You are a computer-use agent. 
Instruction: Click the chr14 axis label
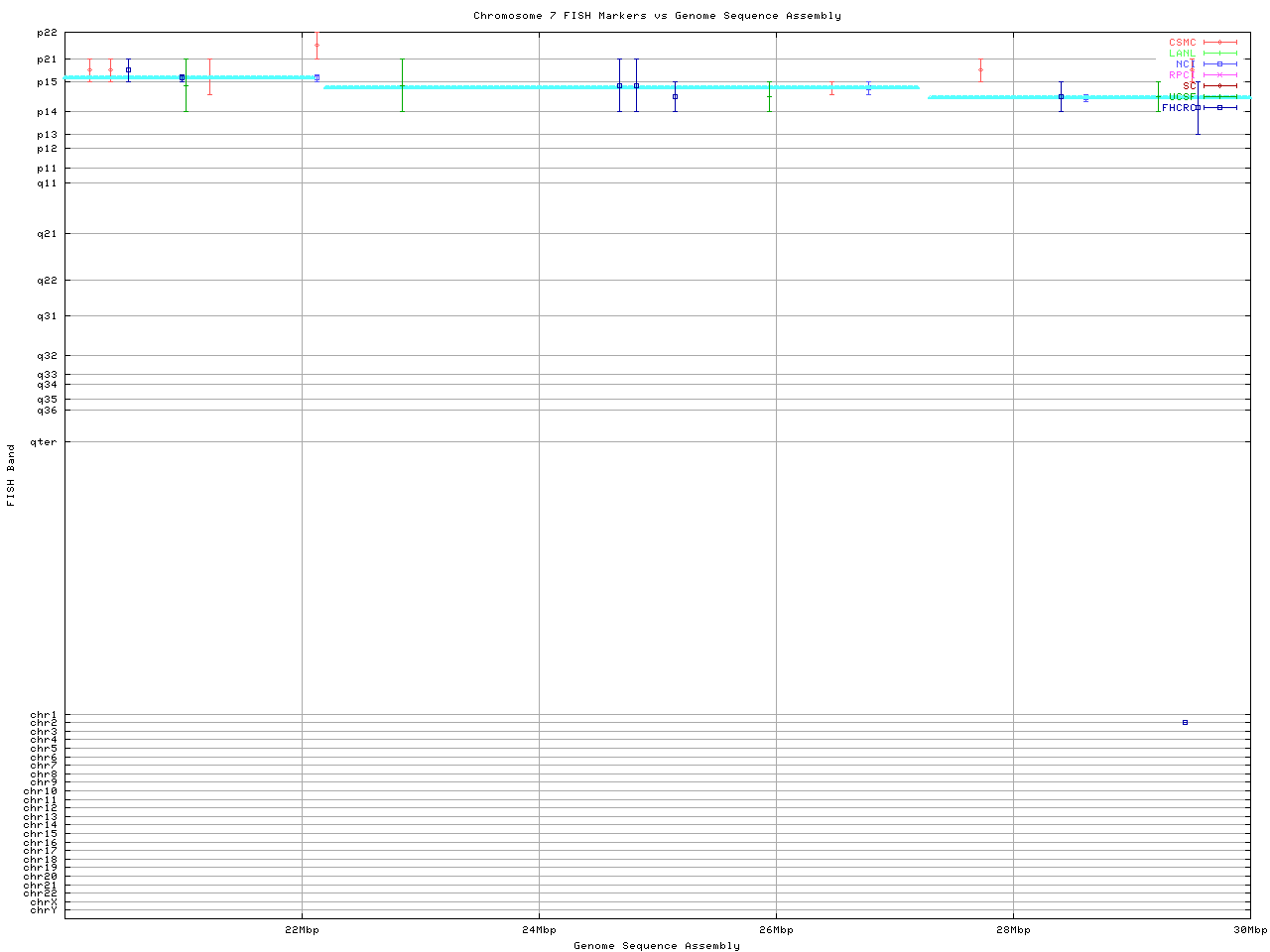[41, 825]
